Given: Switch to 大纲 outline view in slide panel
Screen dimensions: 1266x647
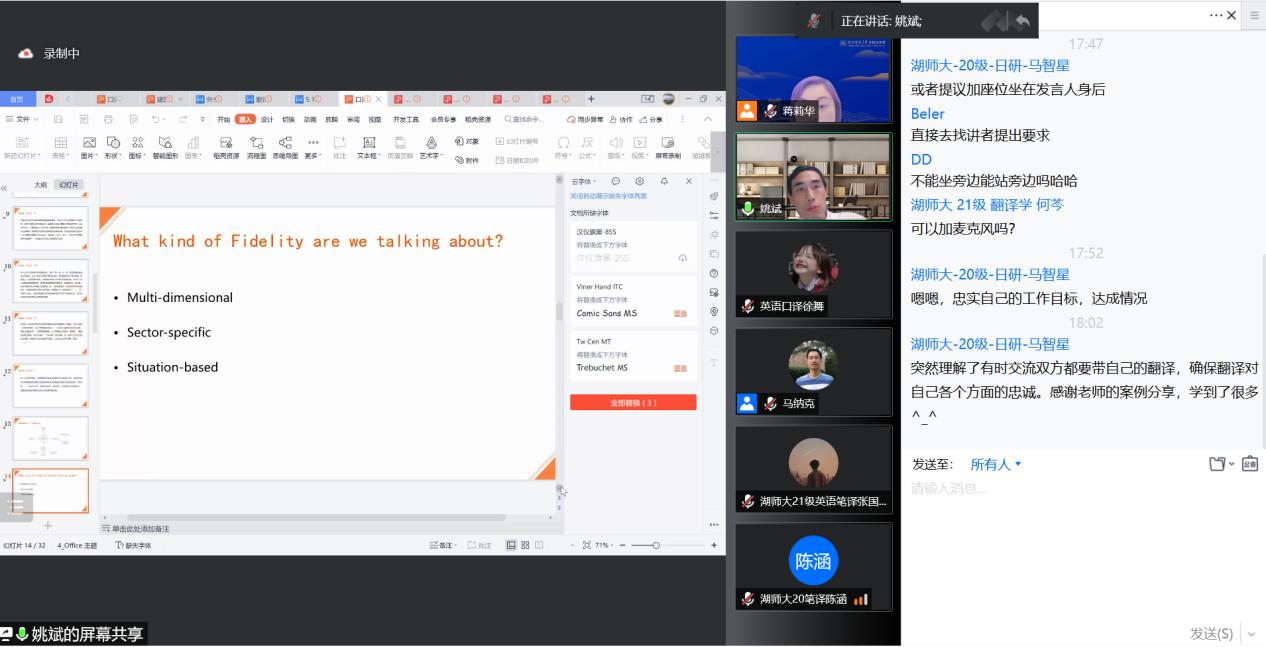Looking at the screenshot, I should click(x=41, y=185).
